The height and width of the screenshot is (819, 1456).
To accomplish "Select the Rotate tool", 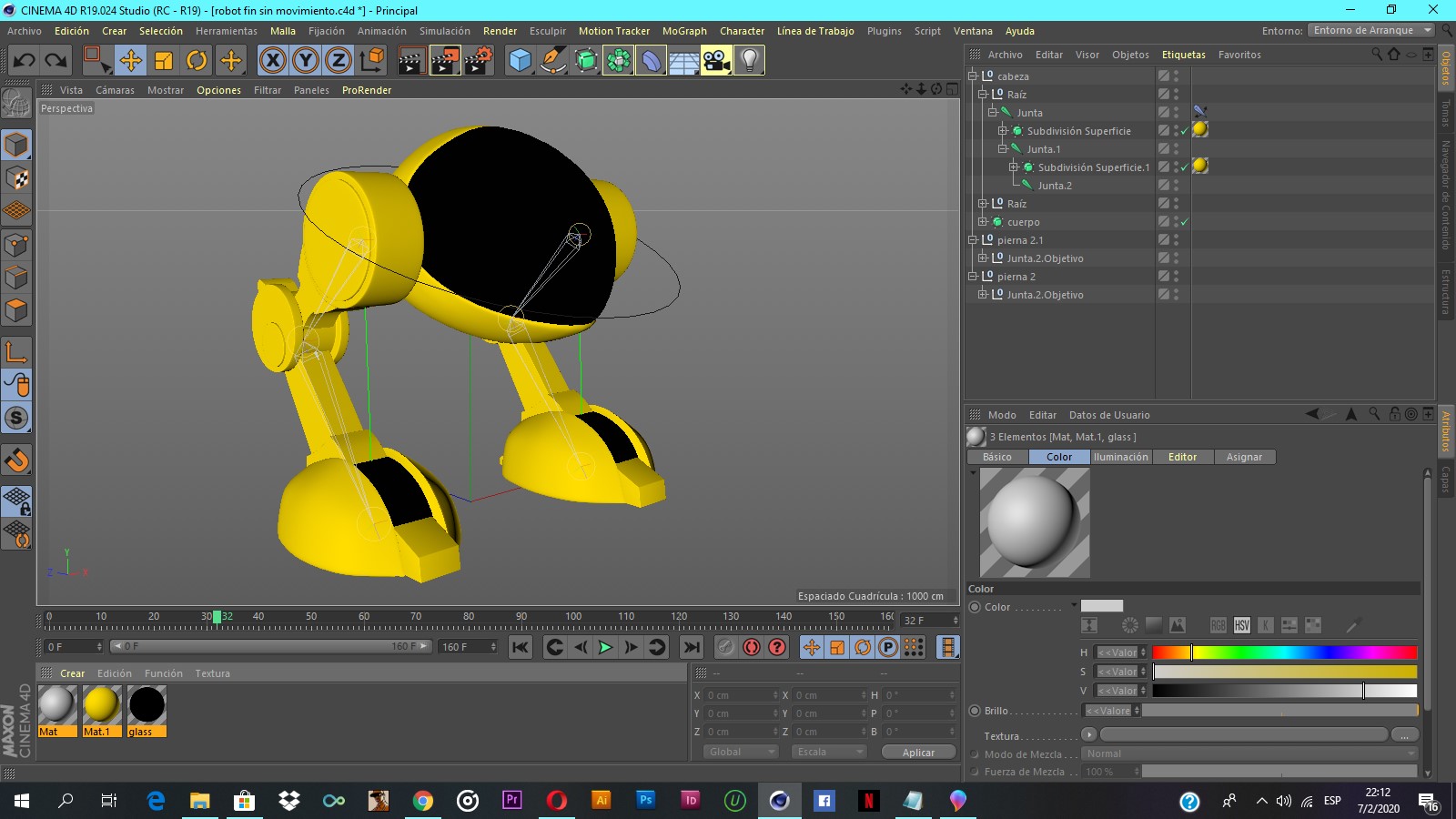I will pyautogui.click(x=197, y=60).
